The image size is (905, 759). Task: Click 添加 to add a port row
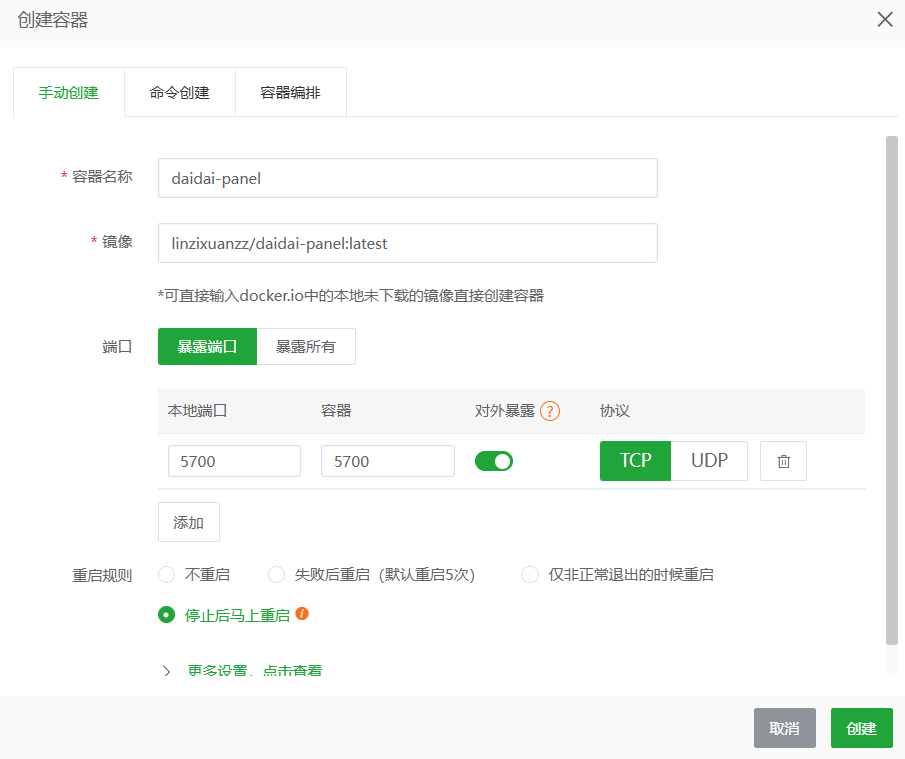188,522
